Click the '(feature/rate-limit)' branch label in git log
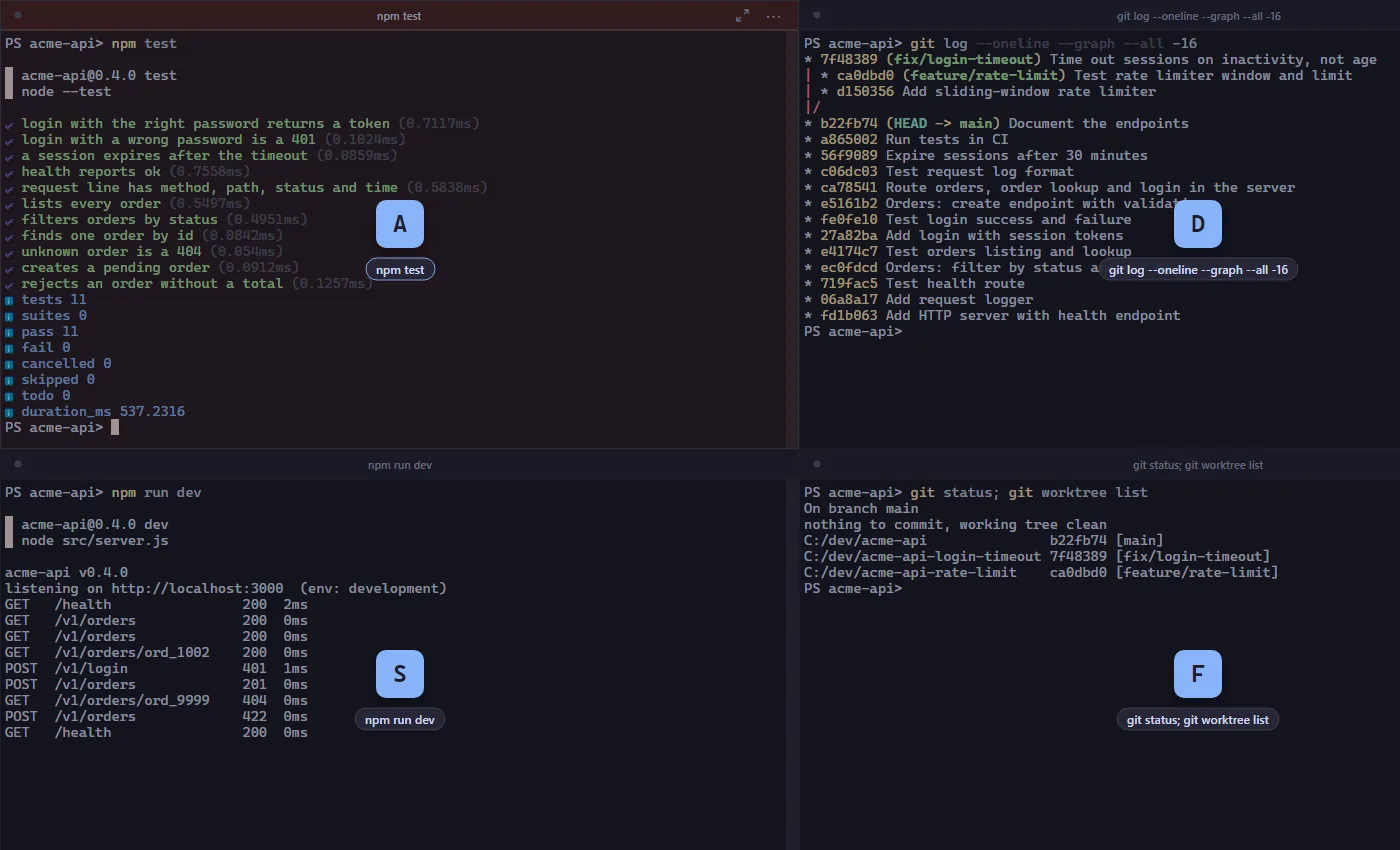 (984, 76)
